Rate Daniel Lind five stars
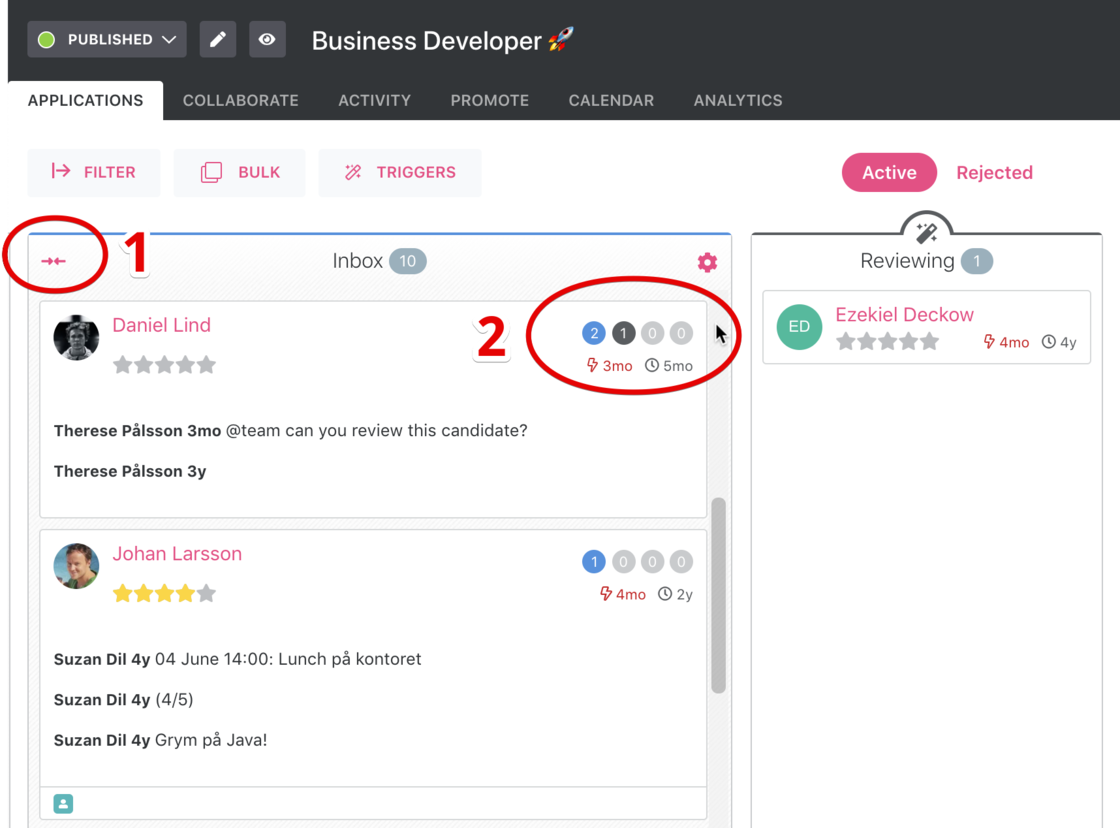This screenshot has height=828, width=1120. click(206, 365)
